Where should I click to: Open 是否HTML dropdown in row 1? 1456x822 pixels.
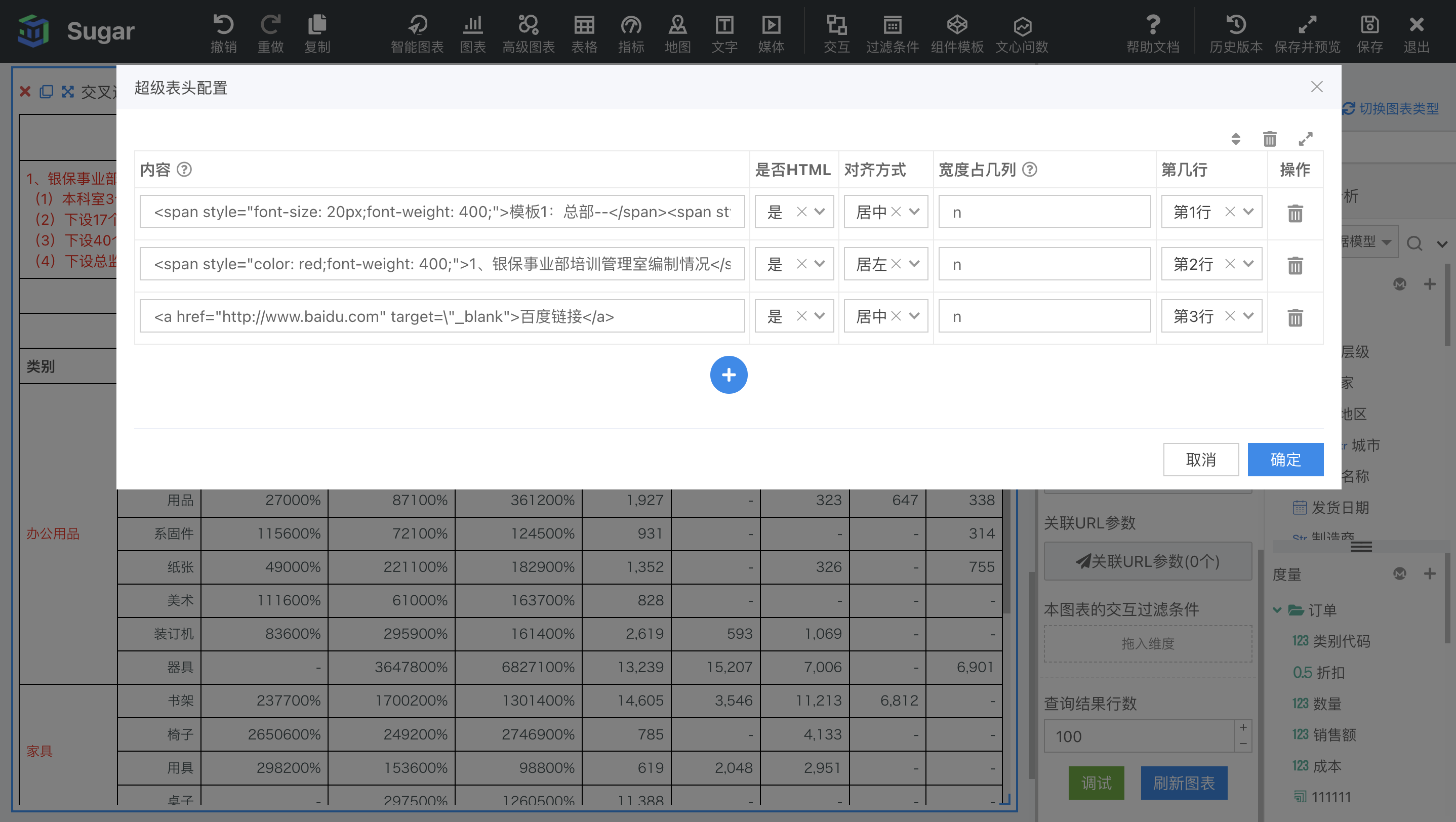pyautogui.click(x=820, y=211)
